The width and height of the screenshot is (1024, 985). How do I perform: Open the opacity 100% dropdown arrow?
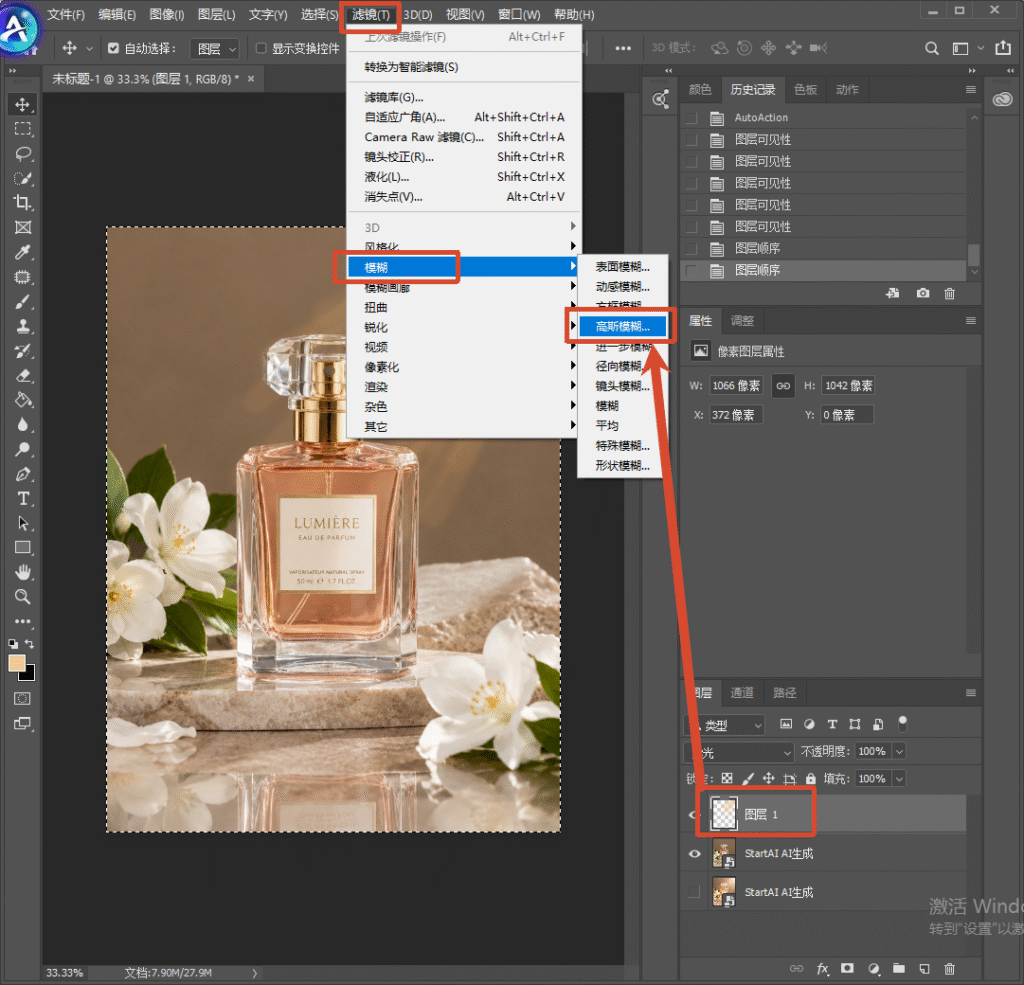pos(899,752)
